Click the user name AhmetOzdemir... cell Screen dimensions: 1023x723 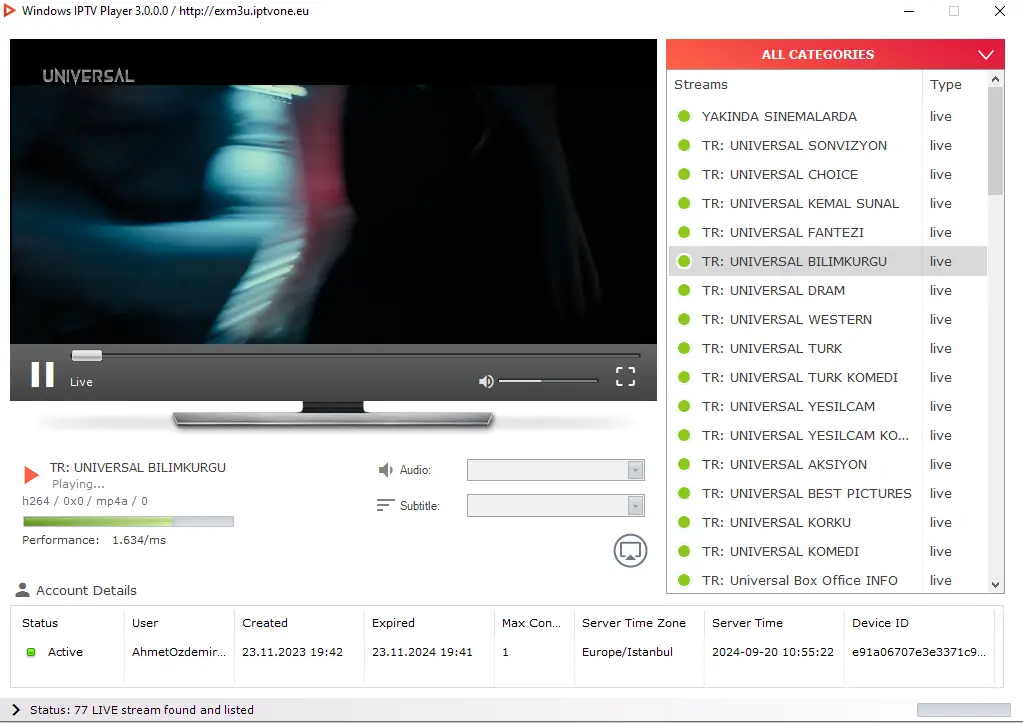[179, 652]
